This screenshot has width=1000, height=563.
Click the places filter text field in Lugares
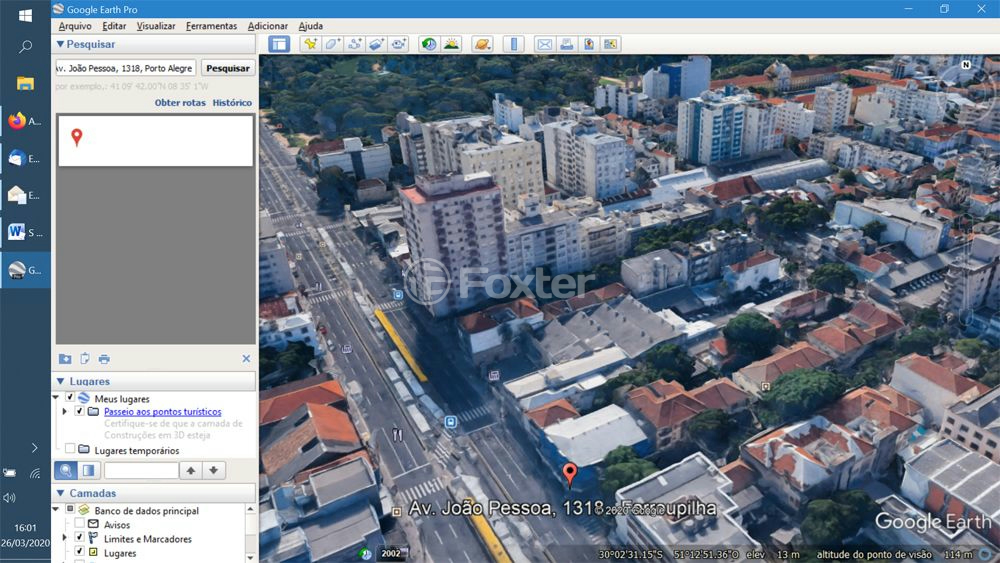[x=141, y=471]
